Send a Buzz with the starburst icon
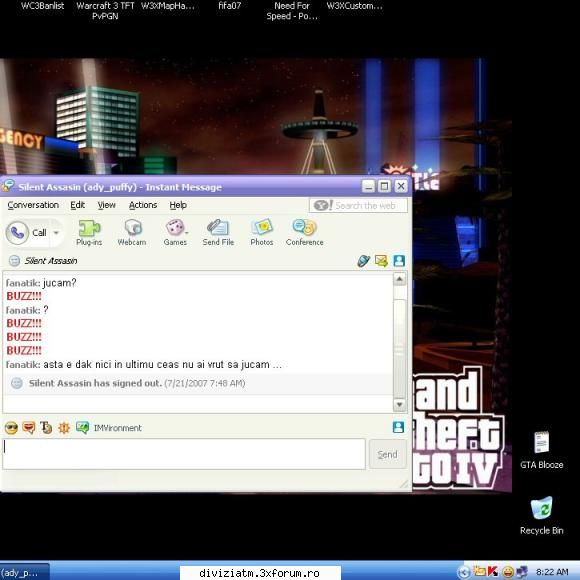 click(x=64, y=428)
